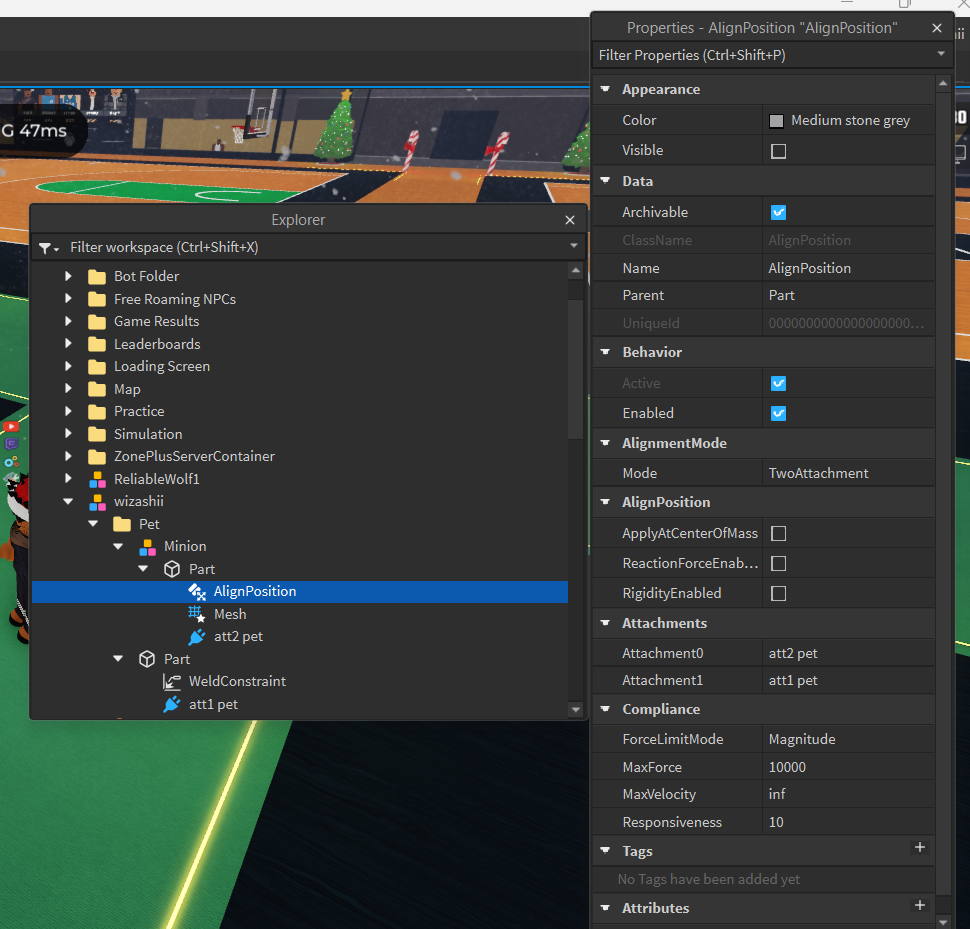
Task: Expand the Map folder
Action: [x=68, y=389]
